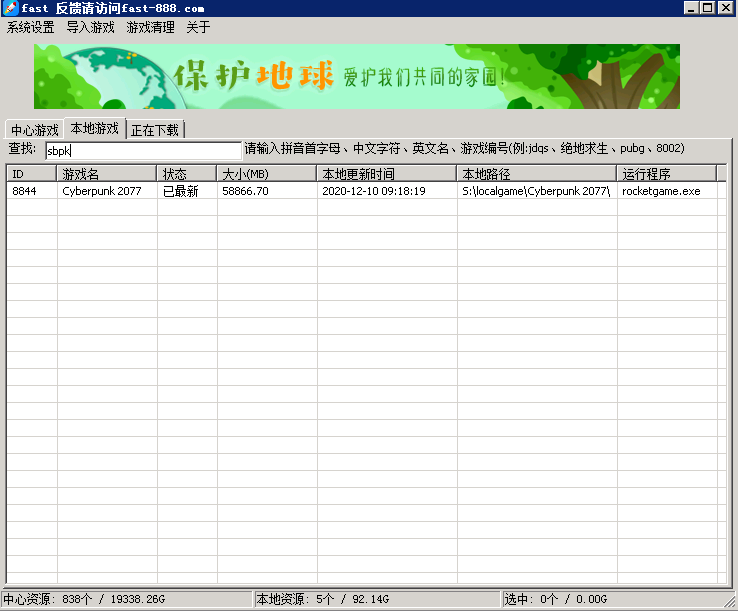
Task: Switch to the 本地游戏 tab
Action: click(95, 128)
